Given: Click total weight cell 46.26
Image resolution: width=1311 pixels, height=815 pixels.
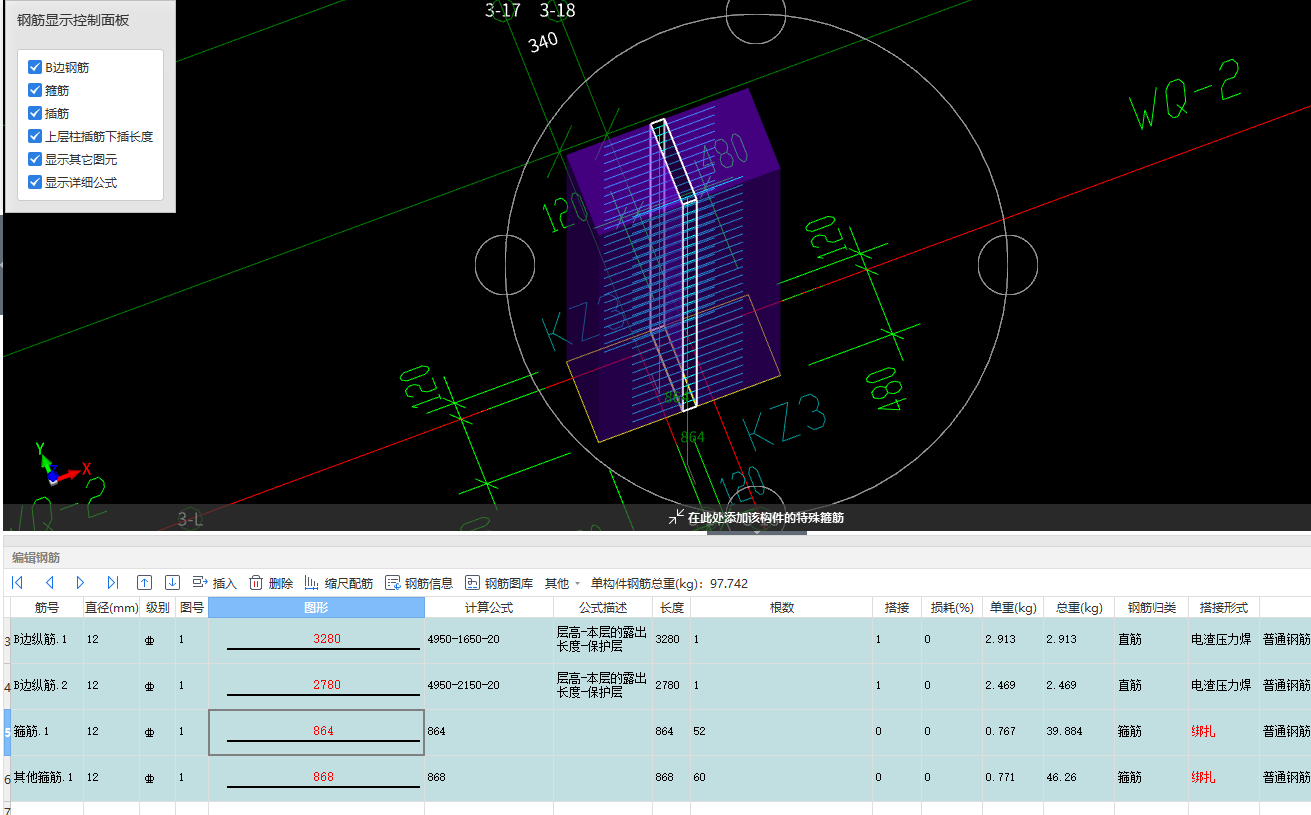Looking at the screenshot, I should 1078,777.
